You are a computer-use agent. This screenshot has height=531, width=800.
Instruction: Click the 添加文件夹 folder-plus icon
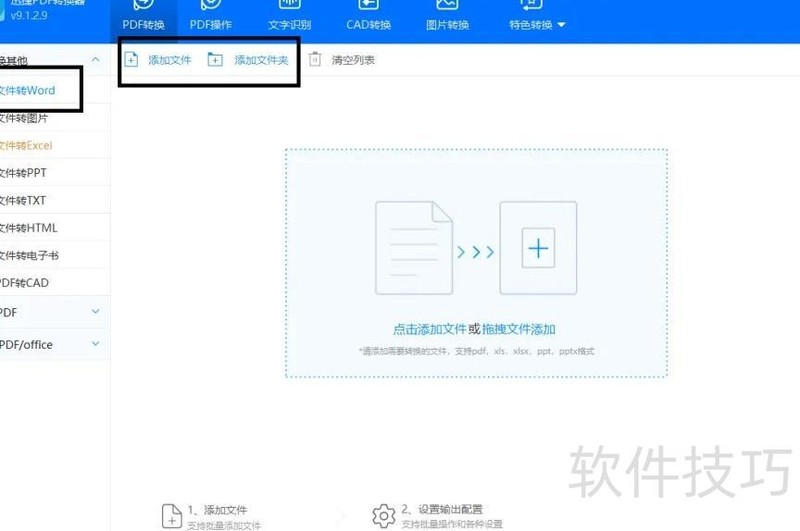(215, 60)
